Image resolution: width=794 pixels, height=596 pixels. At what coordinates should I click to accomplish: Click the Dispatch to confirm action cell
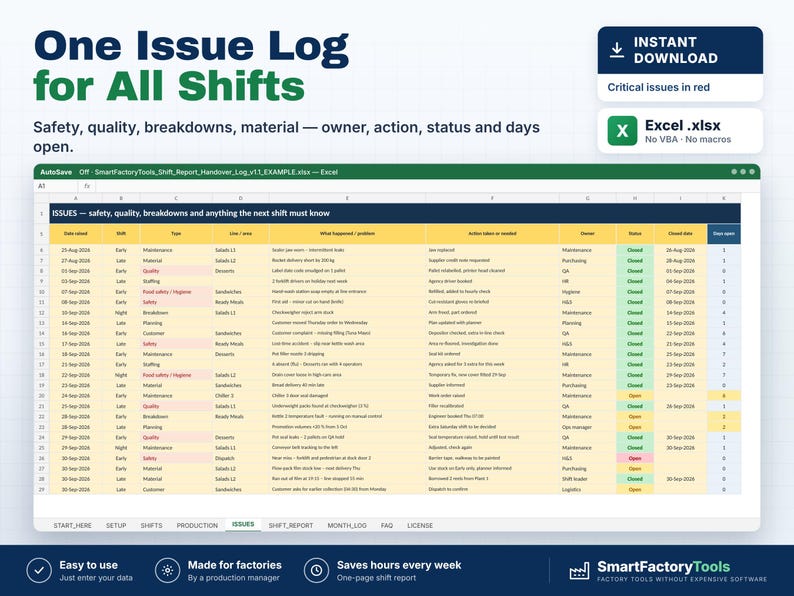click(492, 489)
